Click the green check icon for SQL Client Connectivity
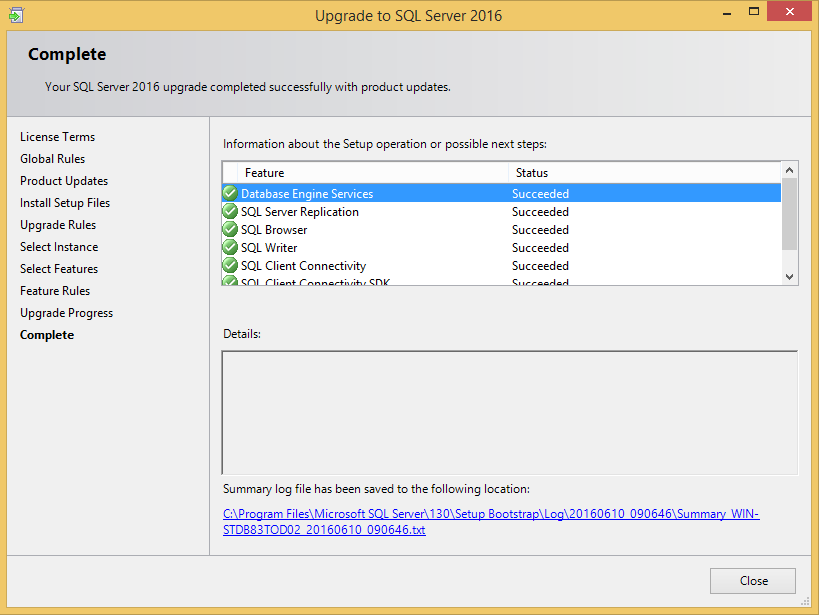The height and width of the screenshot is (615, 819). coord(230,265)
